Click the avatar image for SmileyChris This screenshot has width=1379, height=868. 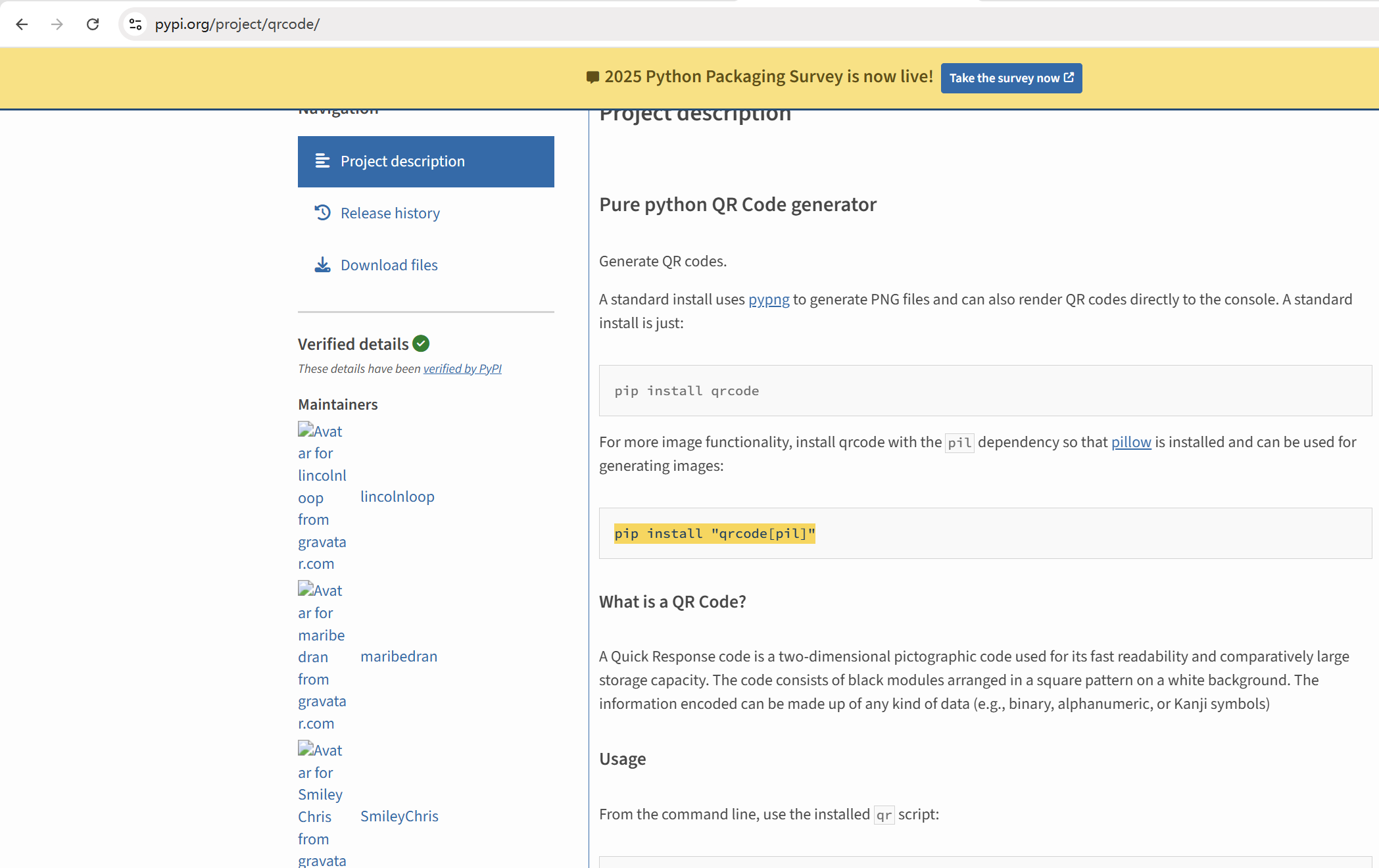[322, 805]
